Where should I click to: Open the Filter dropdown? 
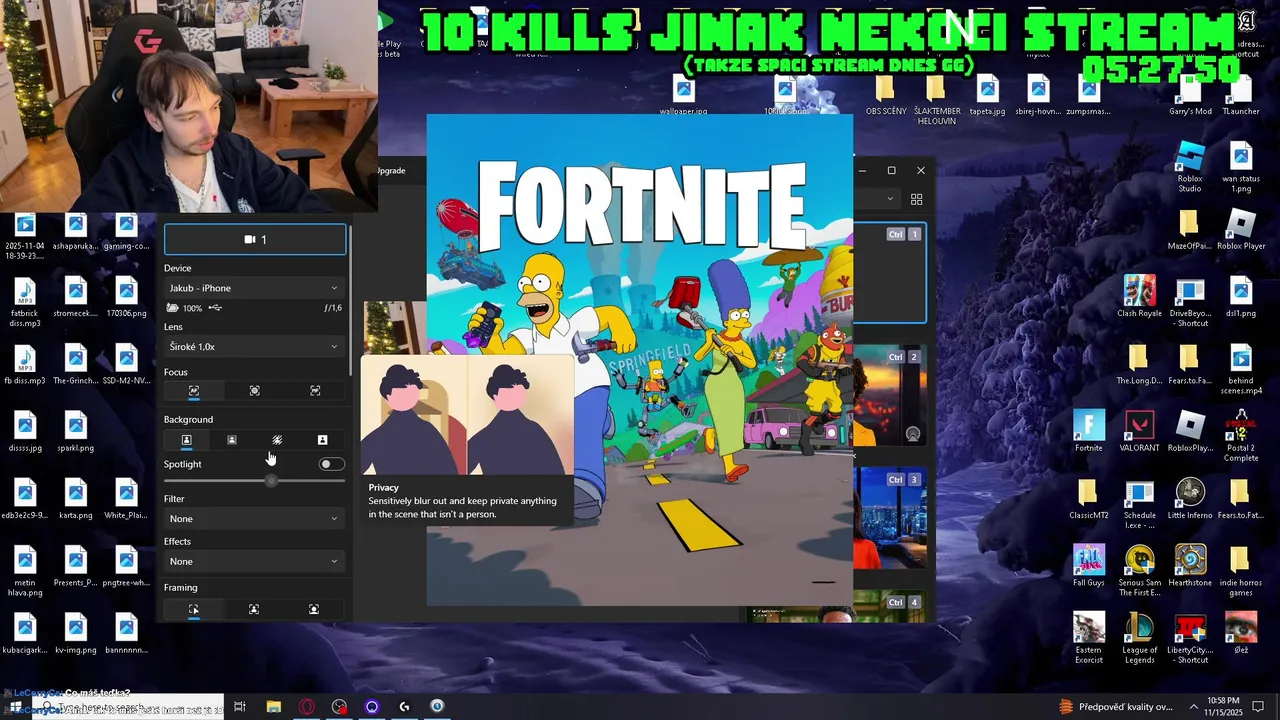pyautogui.click(x=254, y=519)
